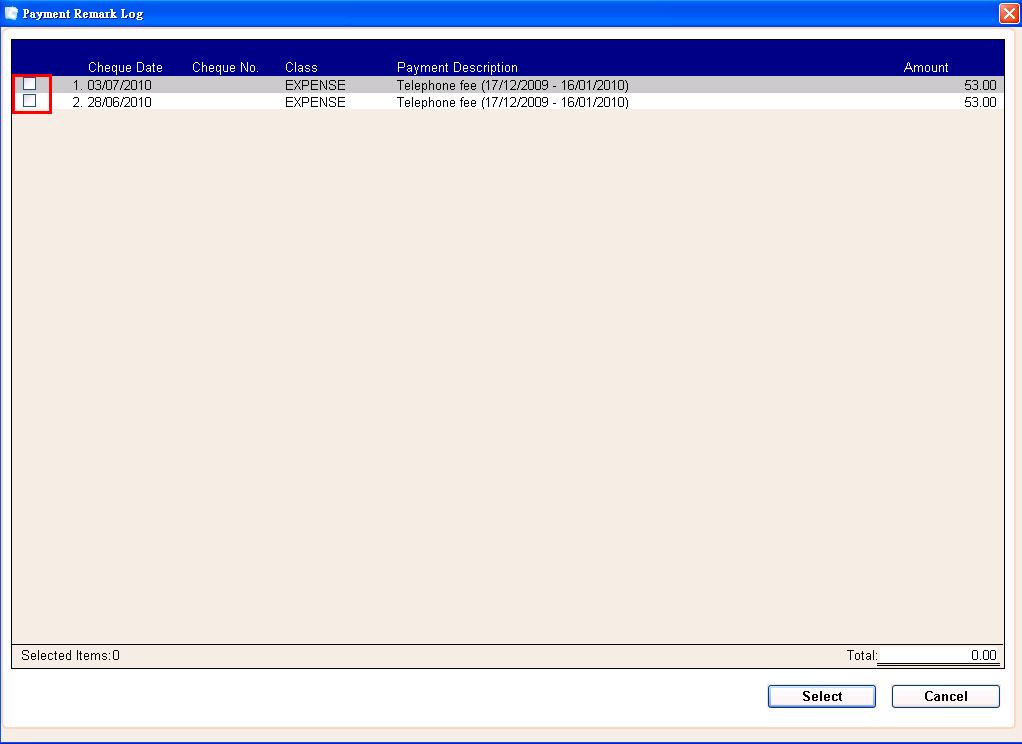The image size is (1022, 744).
Task: Click the Payment Description column header
Action: (x=457, y=67)
